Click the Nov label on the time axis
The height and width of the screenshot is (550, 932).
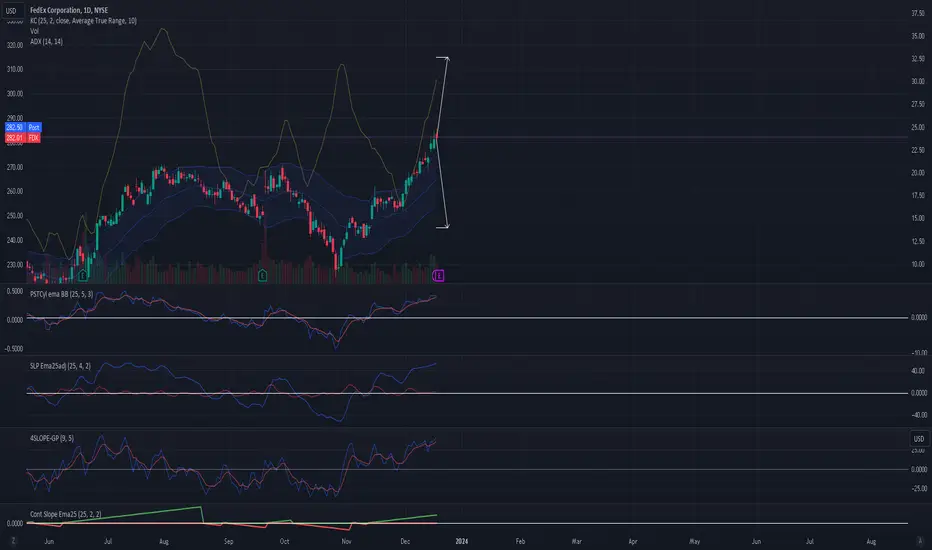pyautogui.click(x=347, y=541)
